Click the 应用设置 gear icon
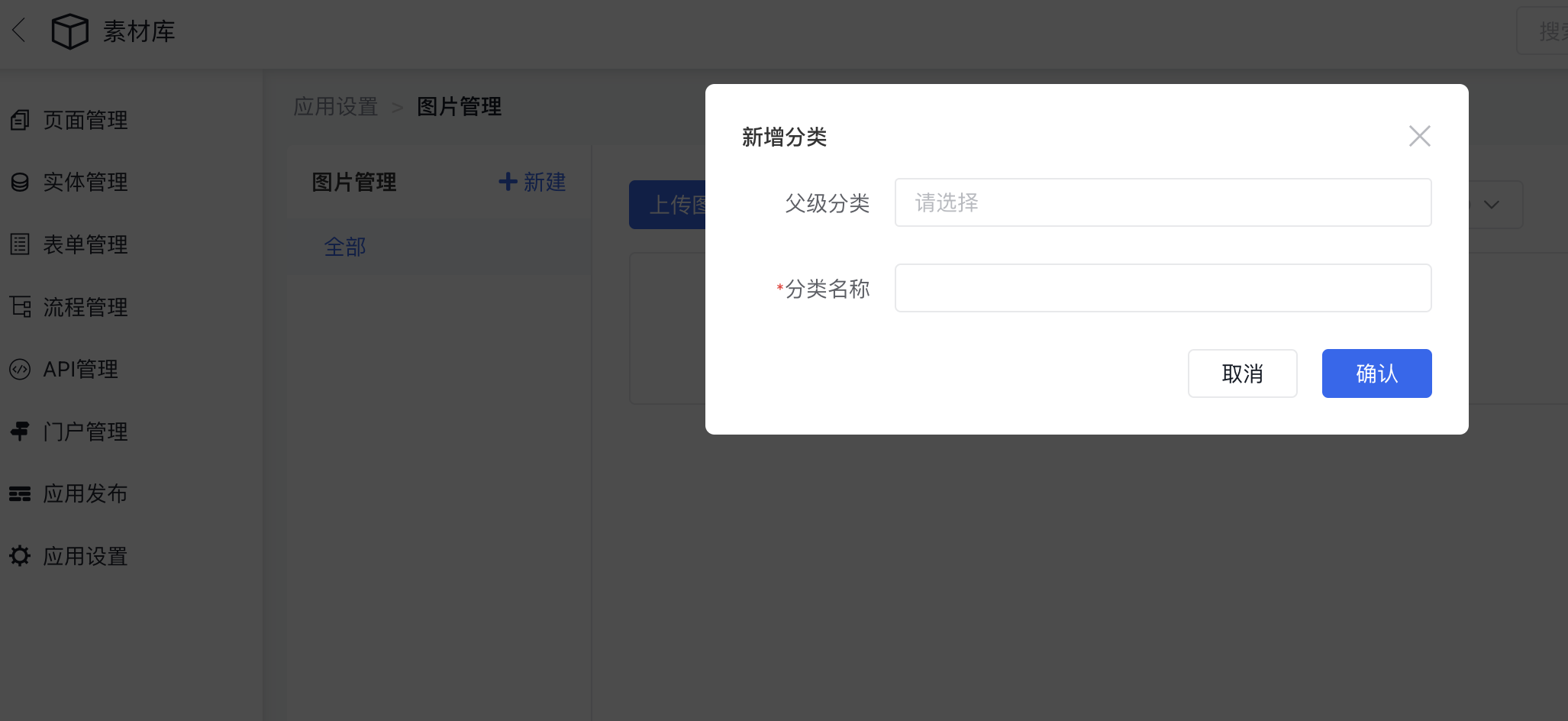This screenshot has height=721, width=1568. tap(20, 556)
